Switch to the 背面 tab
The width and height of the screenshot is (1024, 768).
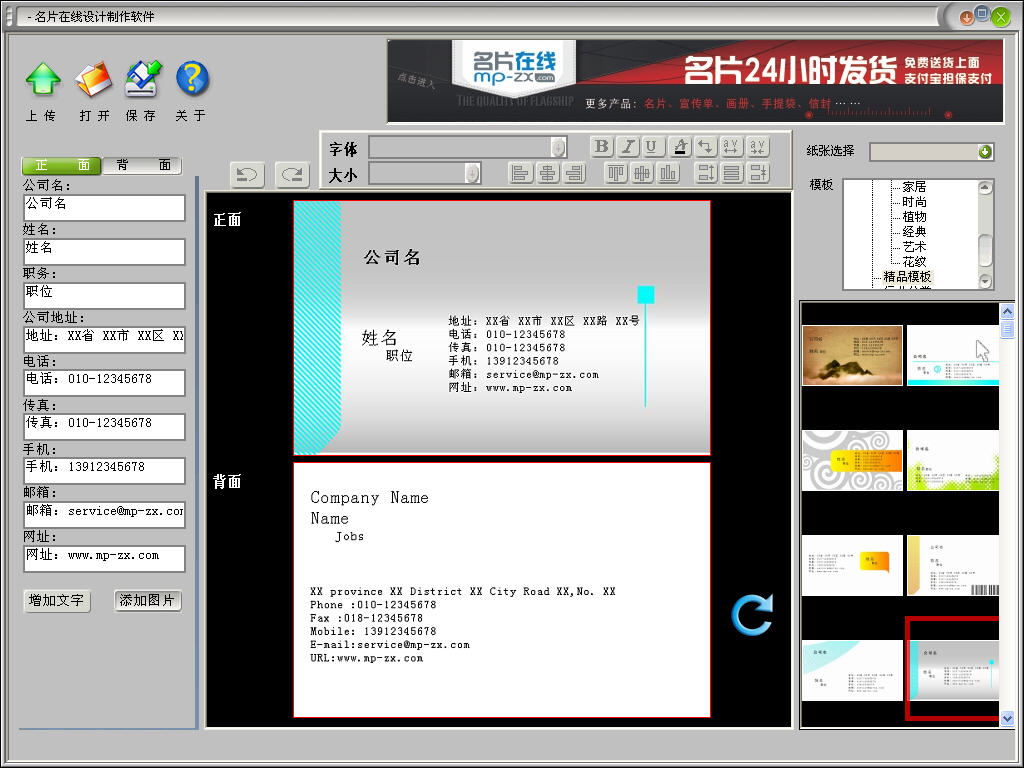(142, 165)
